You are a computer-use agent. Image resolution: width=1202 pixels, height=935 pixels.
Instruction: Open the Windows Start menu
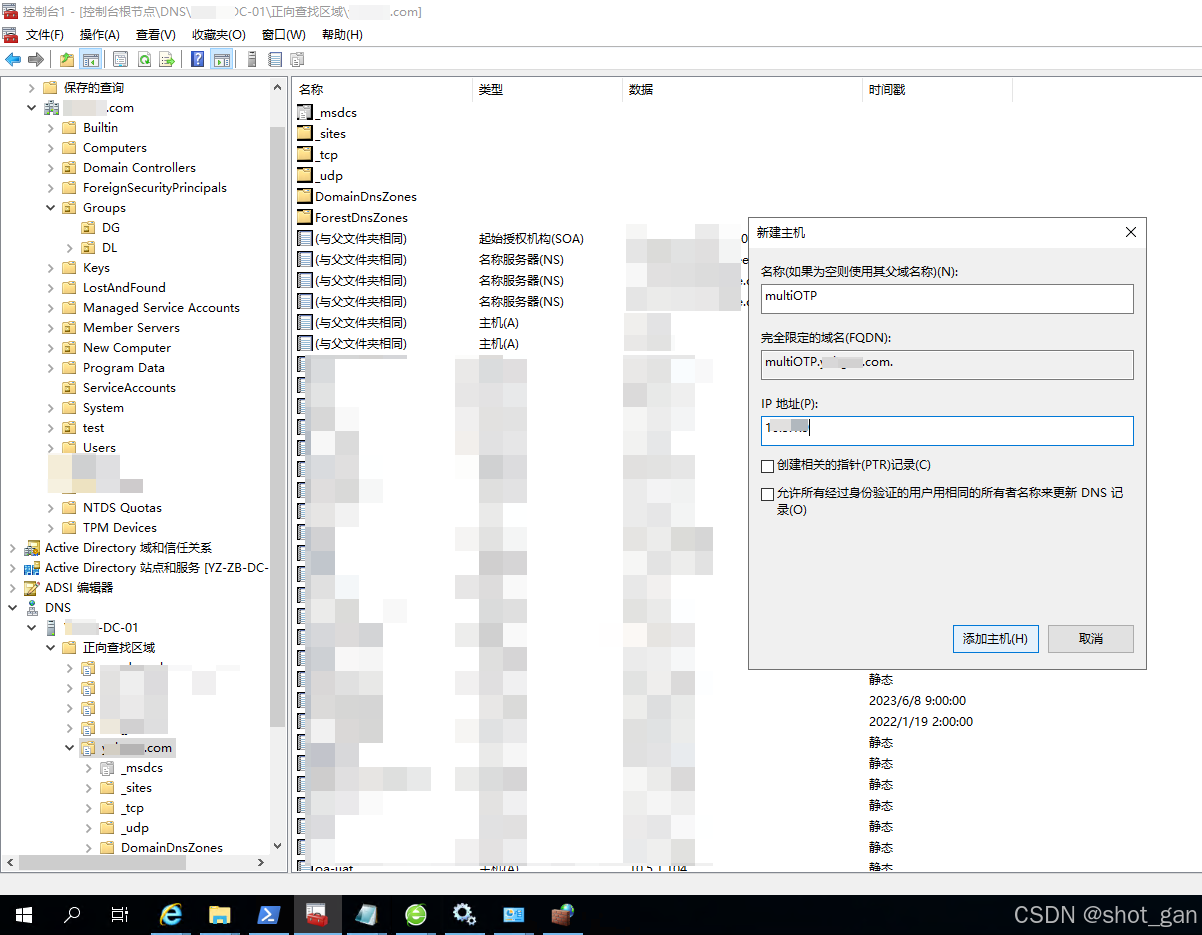click(x=24, y=915)
